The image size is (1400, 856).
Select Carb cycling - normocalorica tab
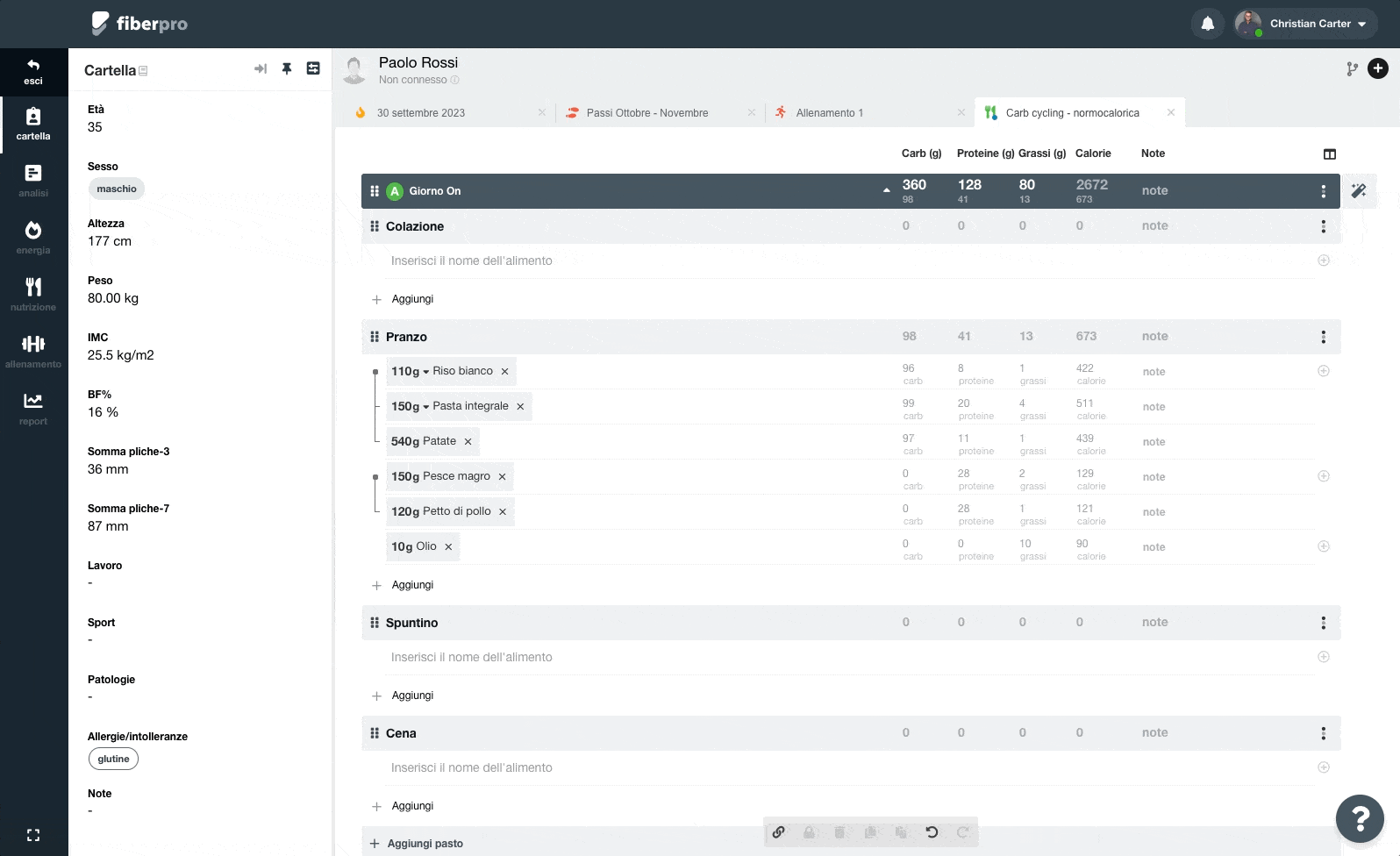(x=1073, y=113)
